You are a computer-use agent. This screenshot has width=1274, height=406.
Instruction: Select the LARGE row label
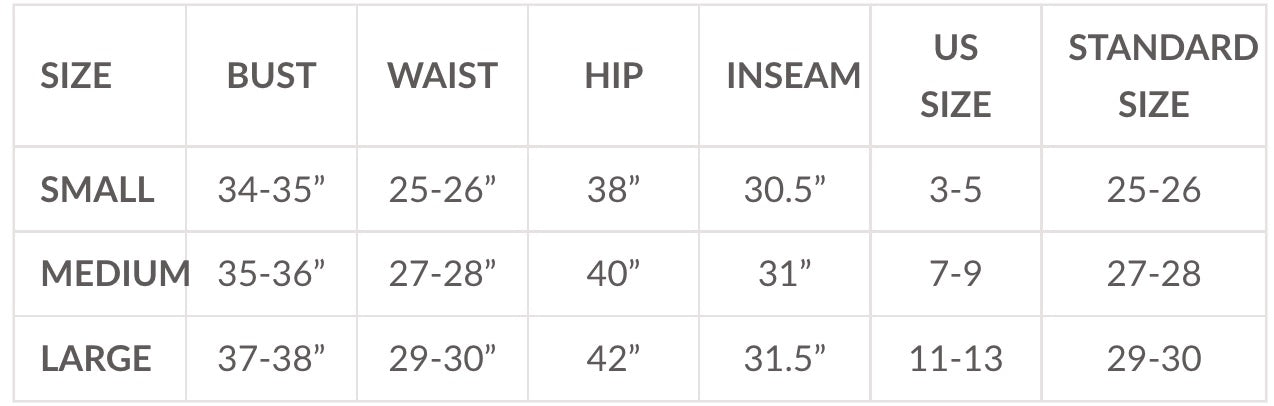point(96,358)
